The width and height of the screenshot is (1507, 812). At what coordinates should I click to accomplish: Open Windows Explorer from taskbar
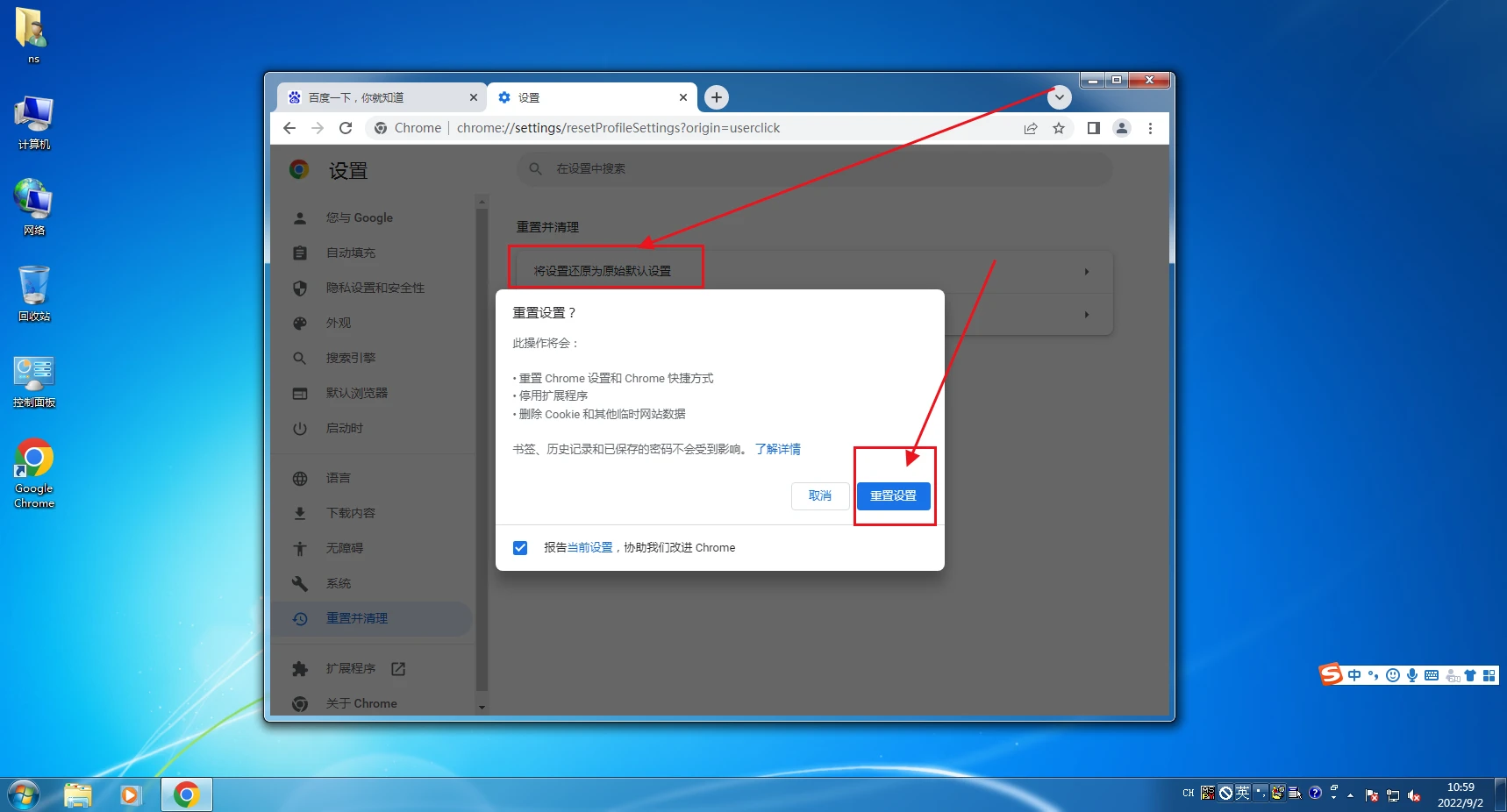77,795
